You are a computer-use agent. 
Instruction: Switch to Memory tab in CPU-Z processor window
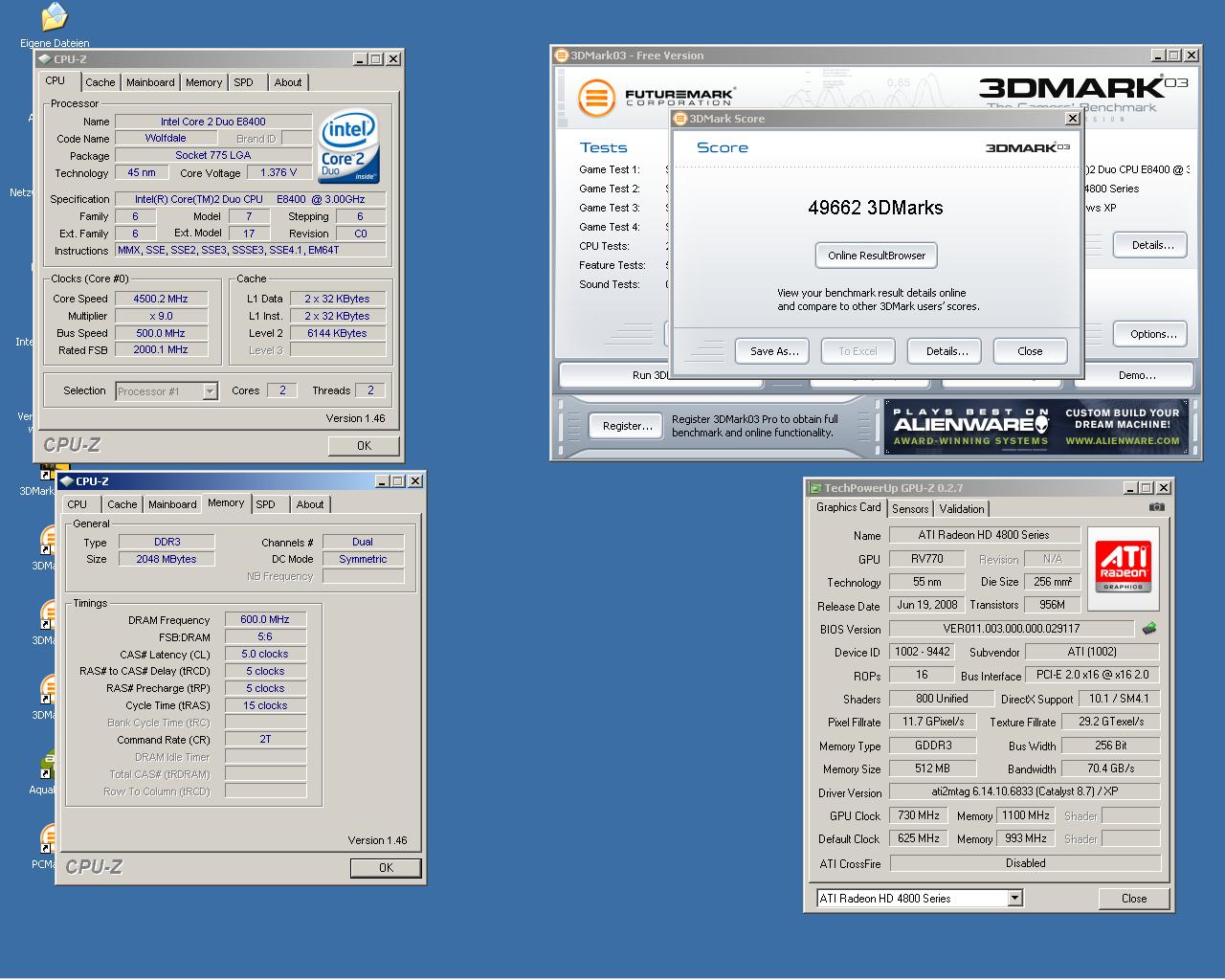point(204,82)
